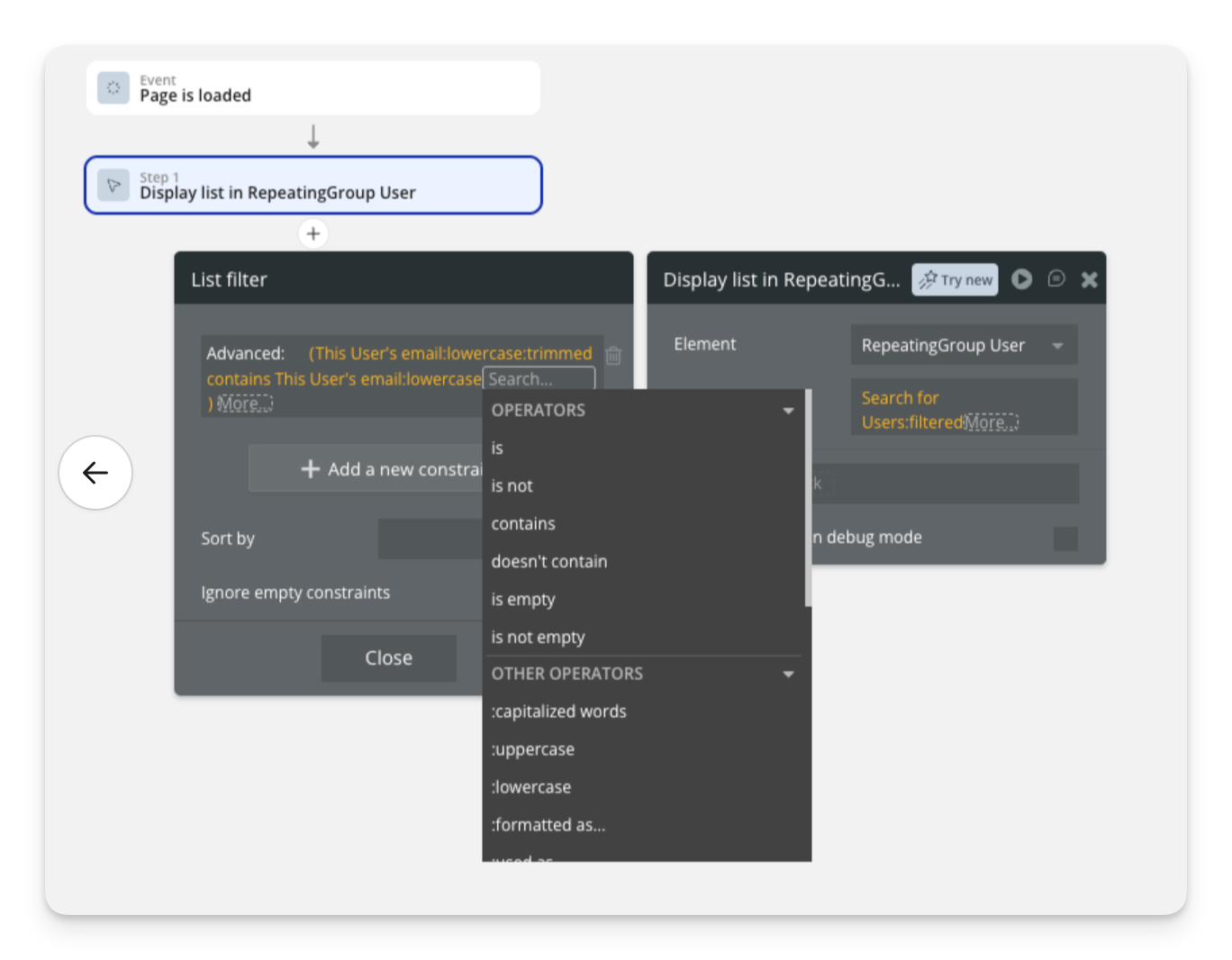Open the comment bubble icon
Viewport: 1232px width, 960px height.
coord(1056,279)
